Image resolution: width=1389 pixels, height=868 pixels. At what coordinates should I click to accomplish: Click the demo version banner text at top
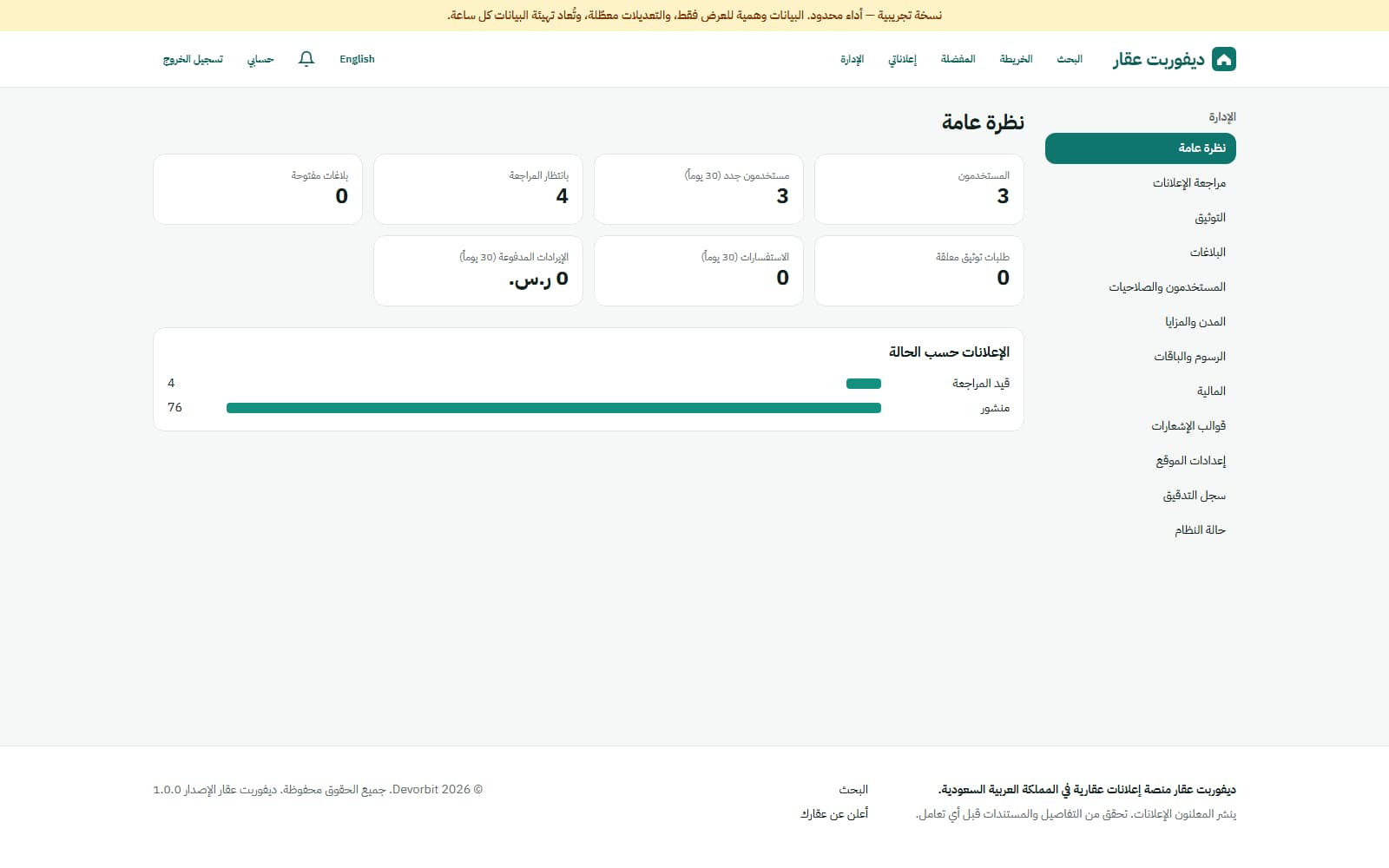click(x=694, y=16)
